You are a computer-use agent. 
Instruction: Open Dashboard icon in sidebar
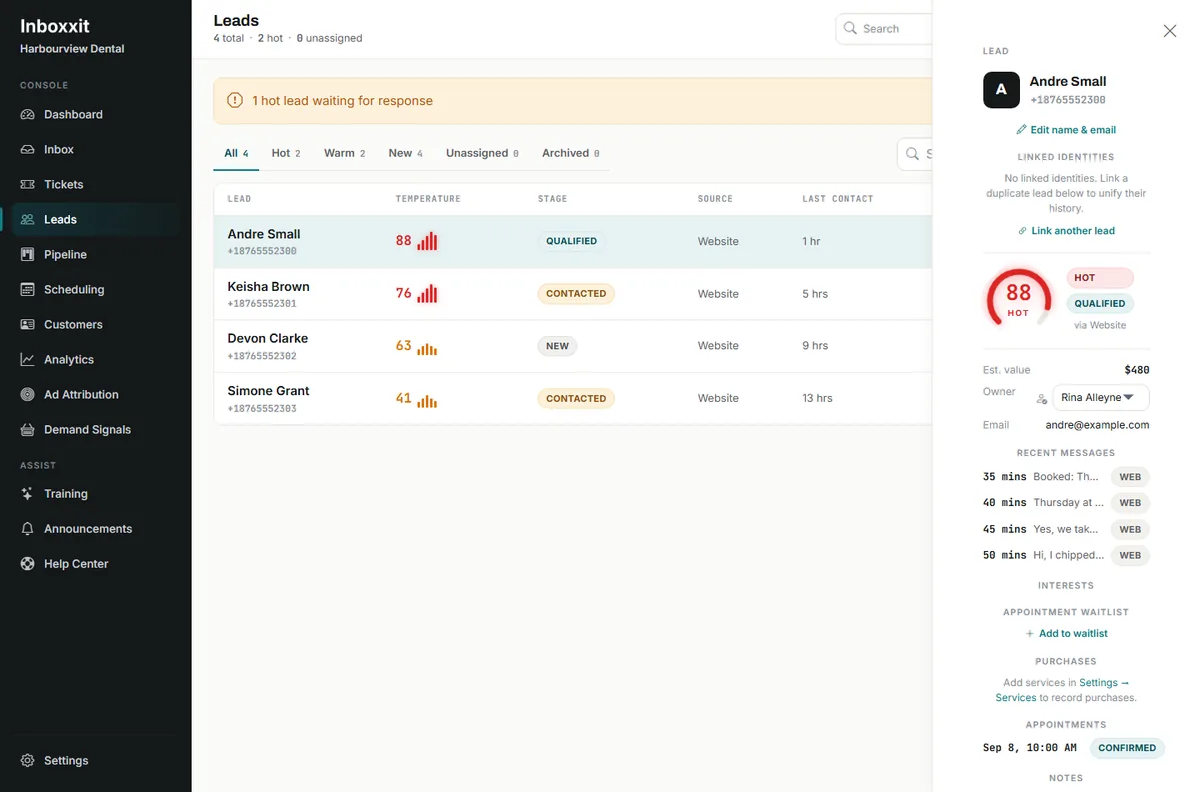tap(28, 115)
